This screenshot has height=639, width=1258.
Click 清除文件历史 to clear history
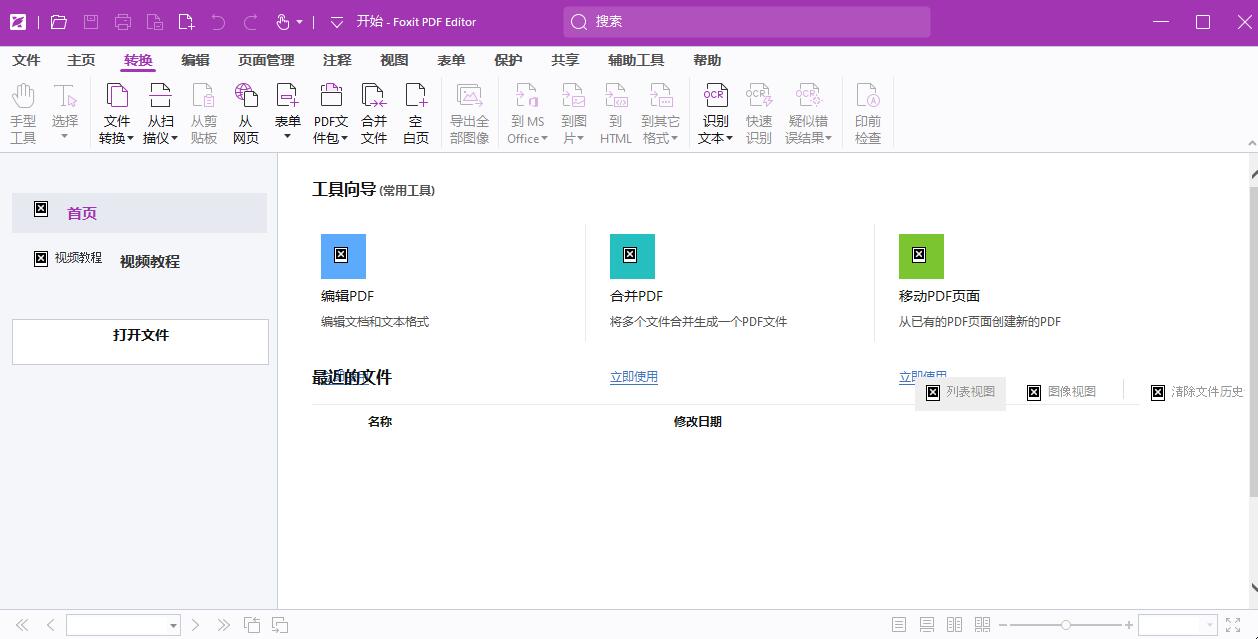(1197, 392)
